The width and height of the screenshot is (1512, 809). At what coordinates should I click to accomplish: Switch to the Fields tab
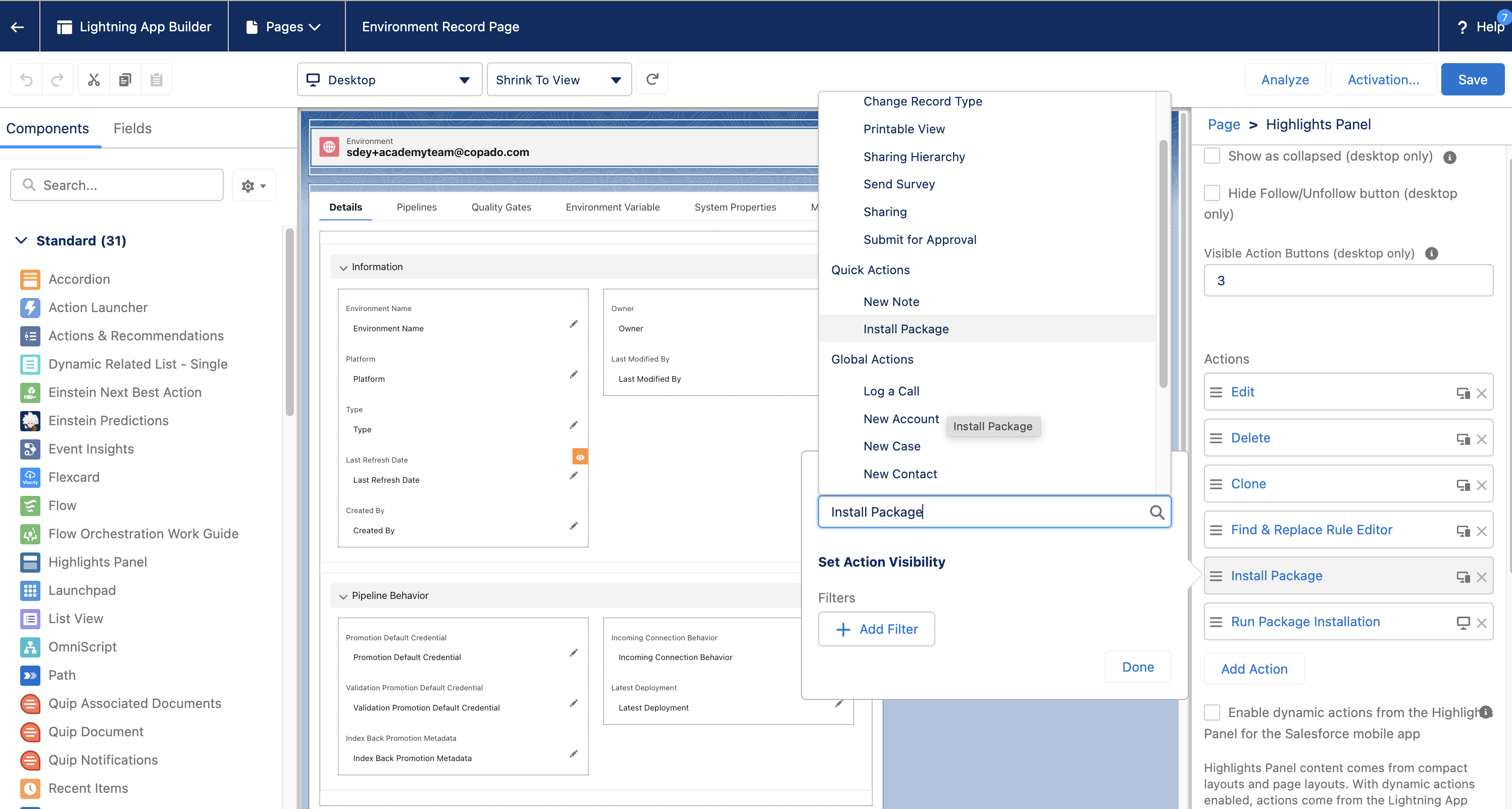point(133,128)
